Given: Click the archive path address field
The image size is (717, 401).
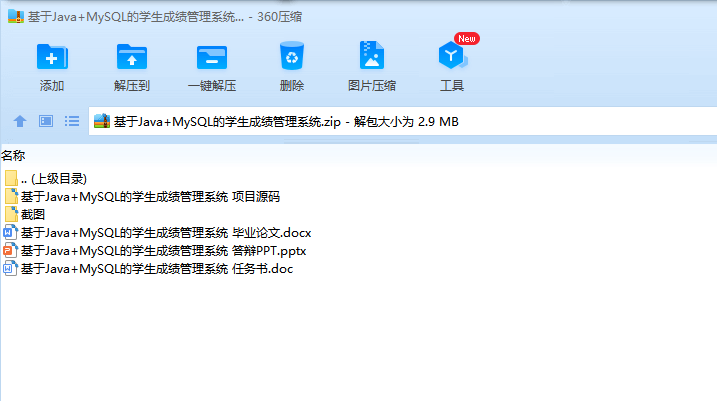Looking at the screenshot, I should click(x=402, y=121).
